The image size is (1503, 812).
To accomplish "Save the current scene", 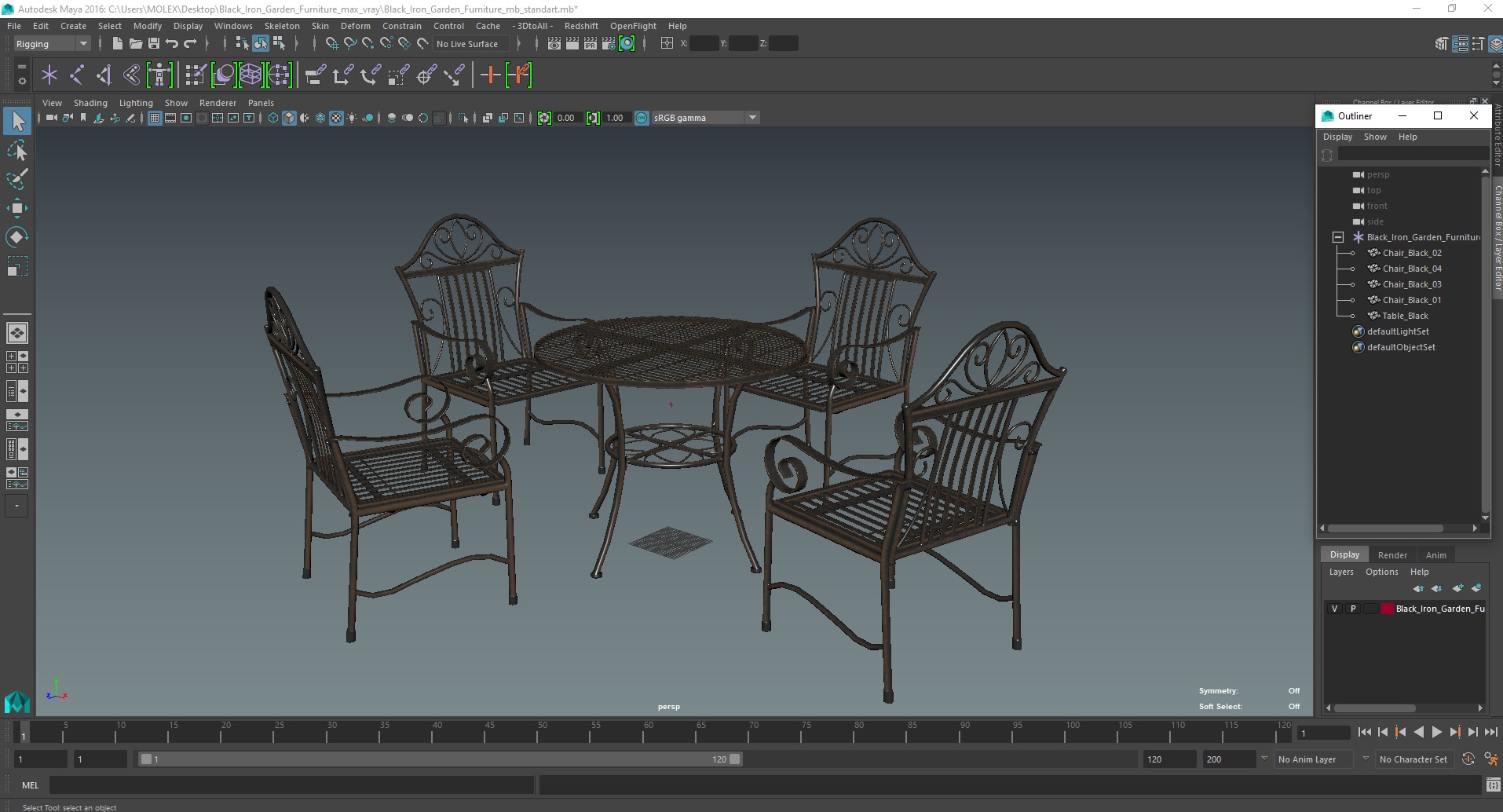I will tap(153, 44).
